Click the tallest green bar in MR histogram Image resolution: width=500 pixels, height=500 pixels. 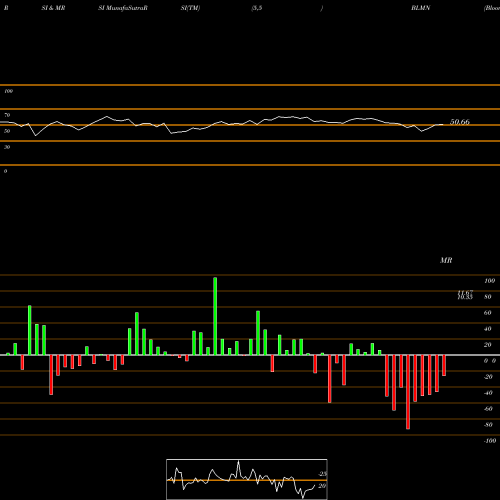click(215, 316)
